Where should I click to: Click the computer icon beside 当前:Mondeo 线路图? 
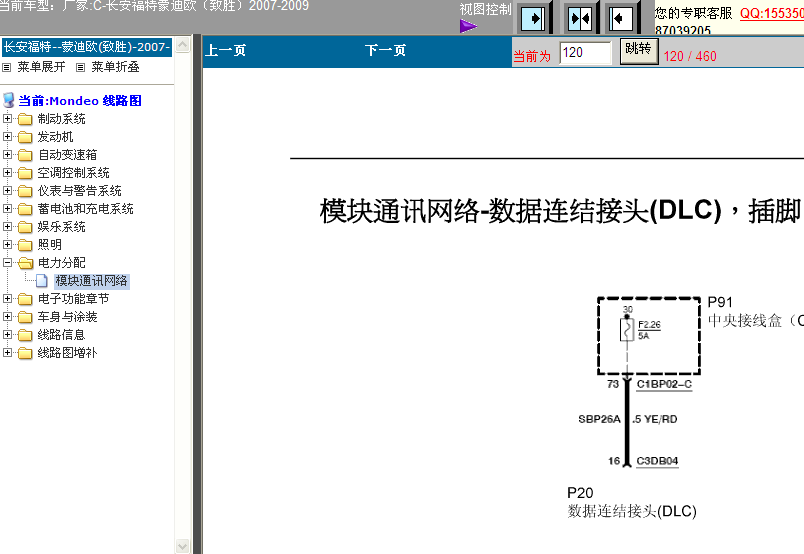coord(9,100)
